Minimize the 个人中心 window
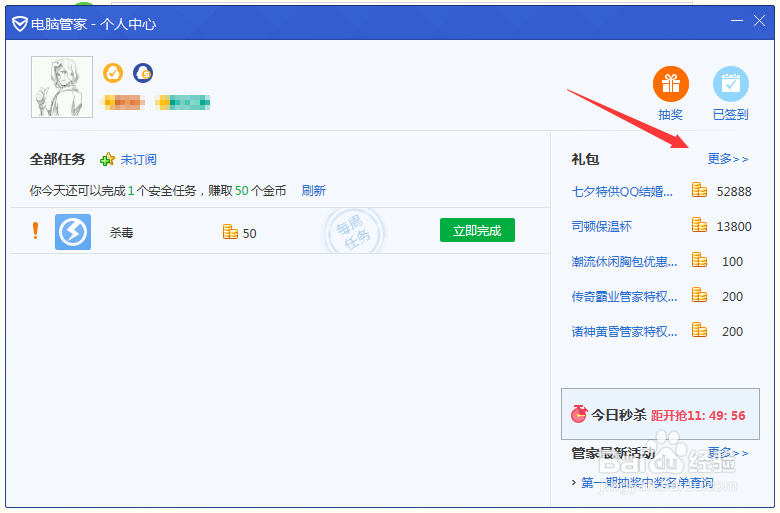This screenshot has width=780, height=513. click(x=737, y=21)
